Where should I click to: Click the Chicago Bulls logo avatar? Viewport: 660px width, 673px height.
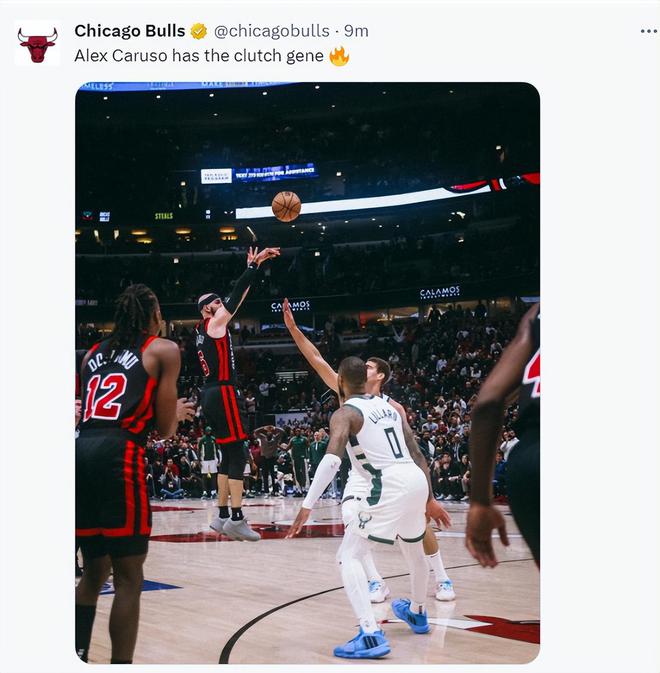click(x=37, y=44)
